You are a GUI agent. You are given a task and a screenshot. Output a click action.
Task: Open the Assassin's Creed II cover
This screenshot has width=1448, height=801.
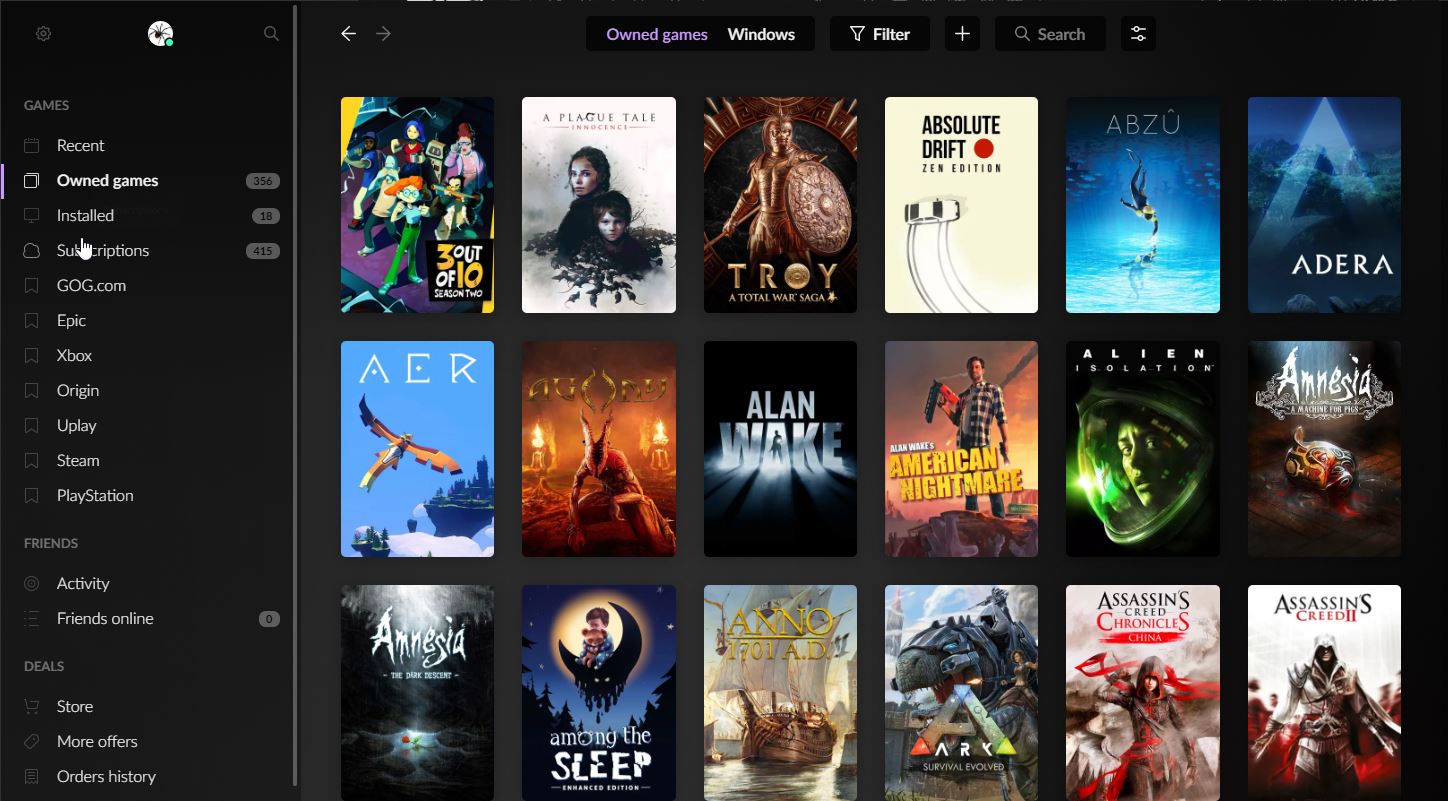pyautogui.click(x=1324, y=693)
